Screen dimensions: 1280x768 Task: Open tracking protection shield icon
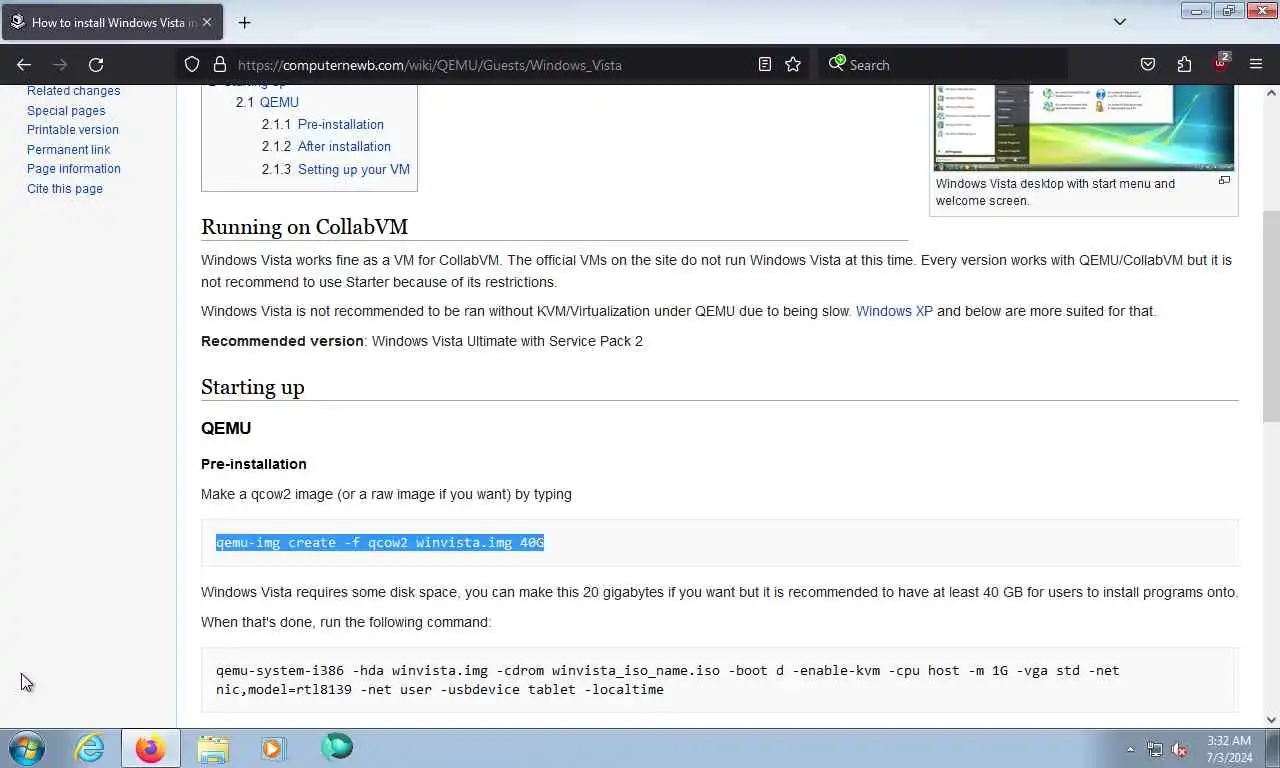(x=192, y=65)
